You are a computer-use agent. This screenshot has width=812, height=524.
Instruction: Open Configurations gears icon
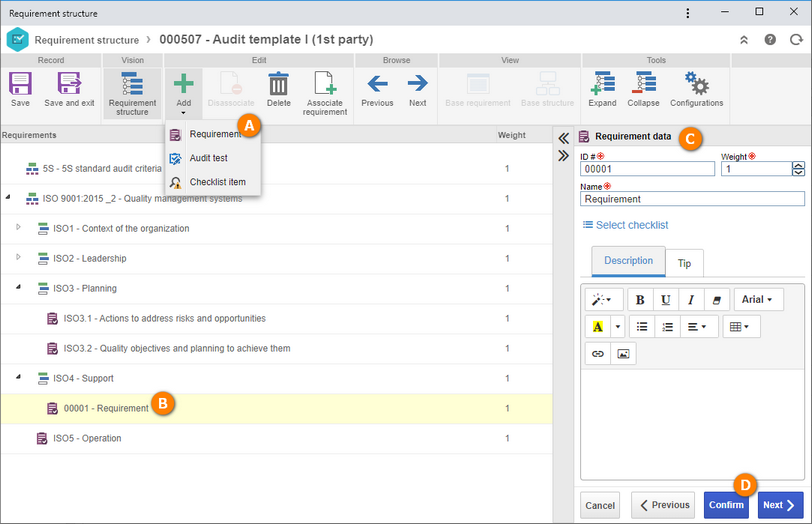tap(696, 83)
